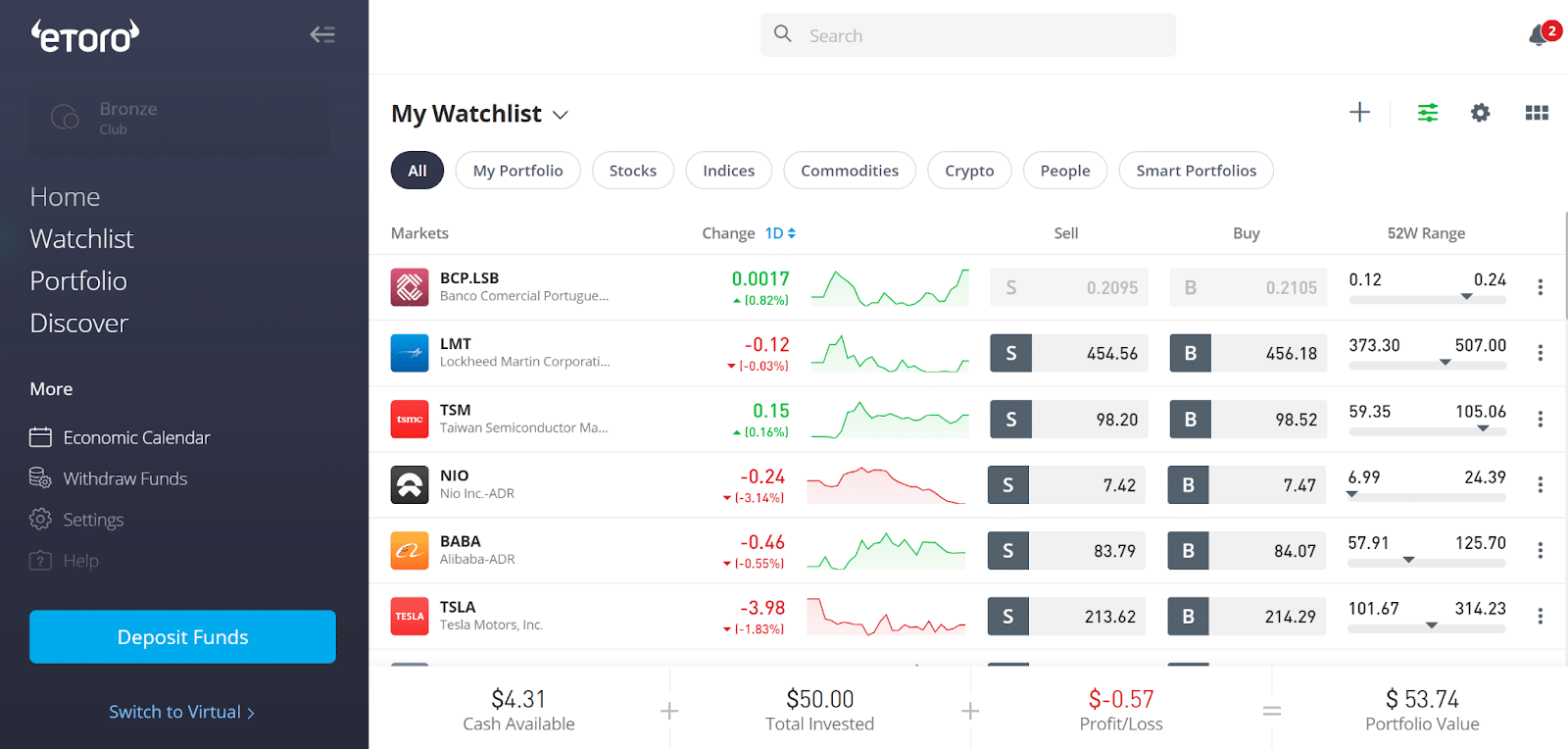1568x749 pixels.
Task: Expand the My Watchlist dropdown
Action: (561, 115)
